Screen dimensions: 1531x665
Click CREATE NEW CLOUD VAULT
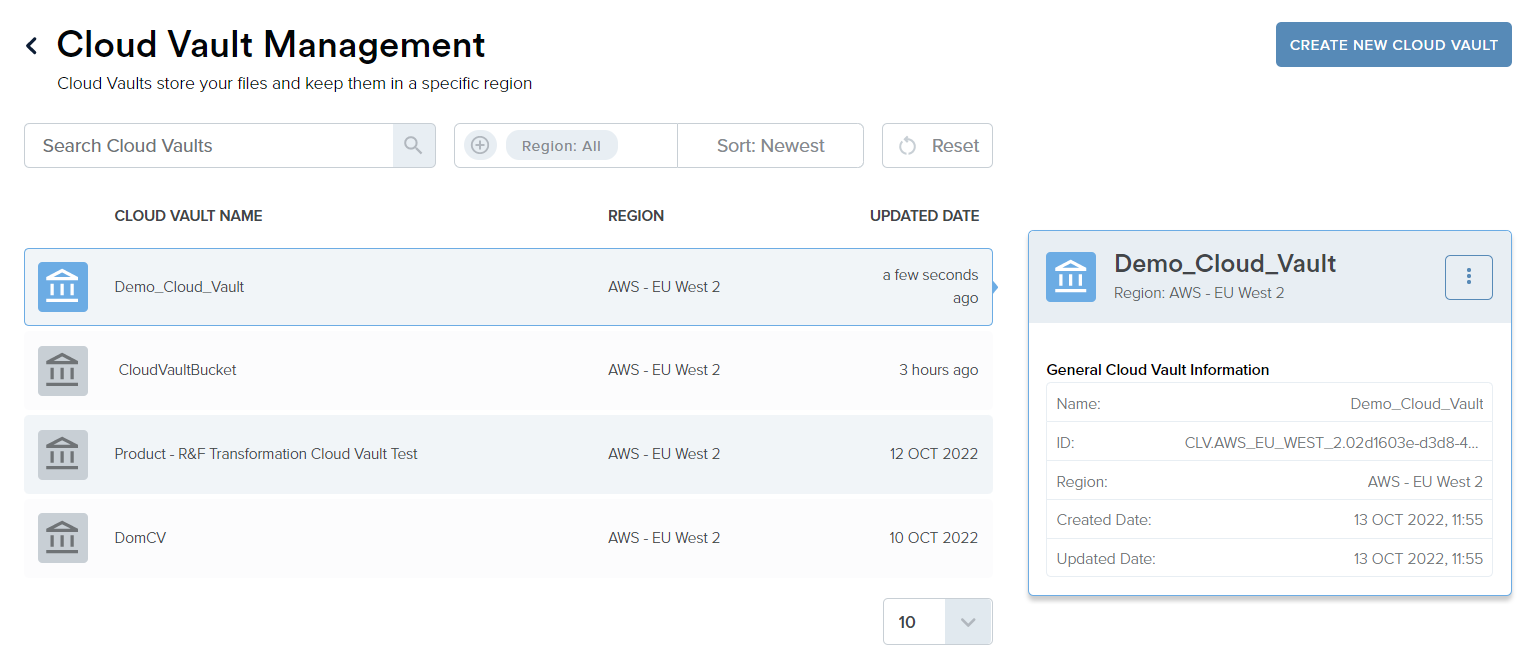coord(1393,44)
